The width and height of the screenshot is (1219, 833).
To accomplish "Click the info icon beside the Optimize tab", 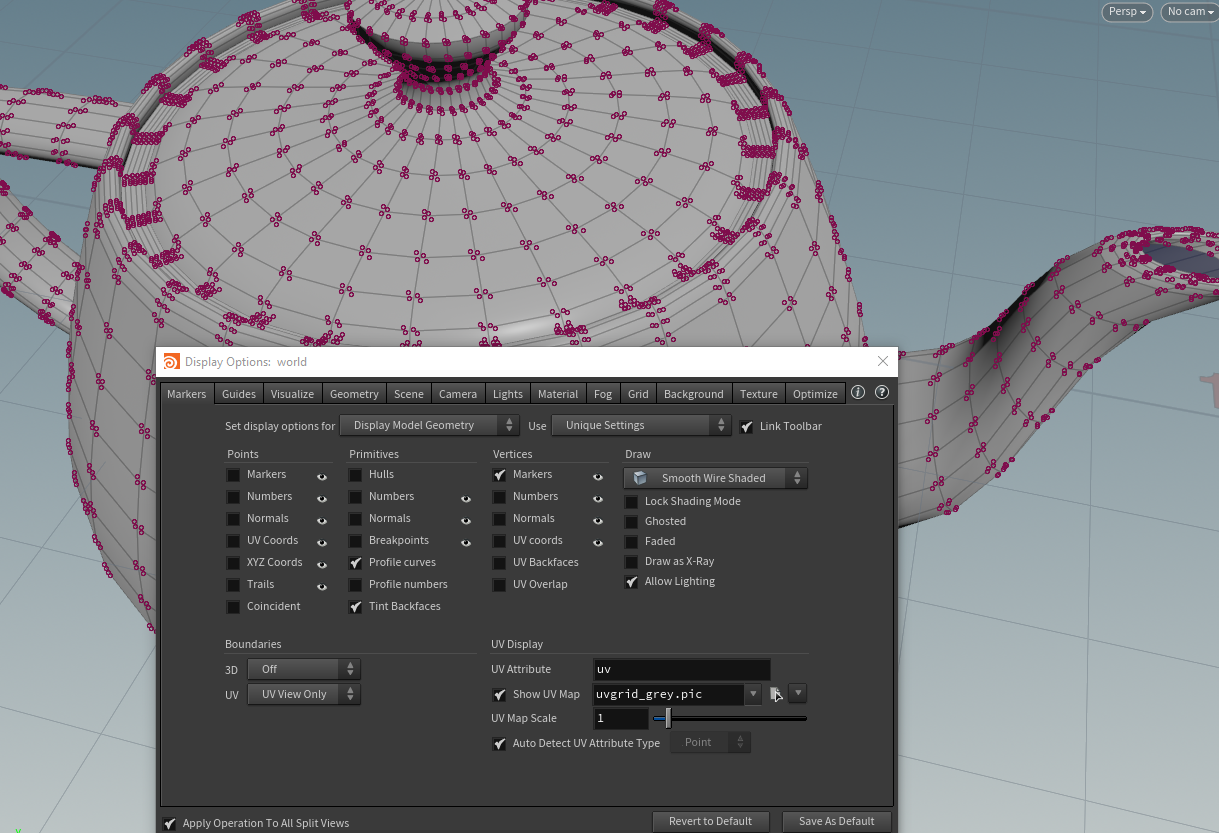I will 858,393.
